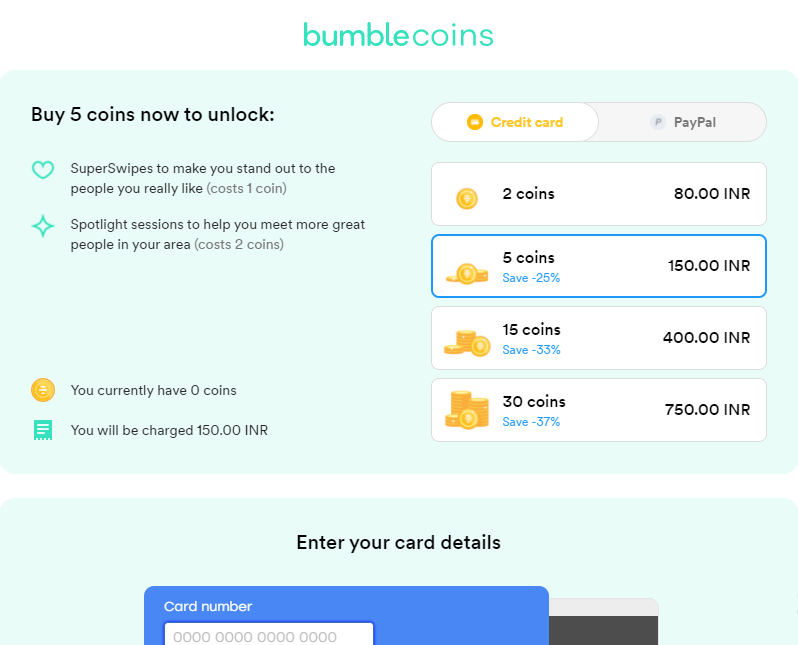The image size is (798, 645).
Task: Click the bumblecoins logo
Action: click(x=398, y=36)
